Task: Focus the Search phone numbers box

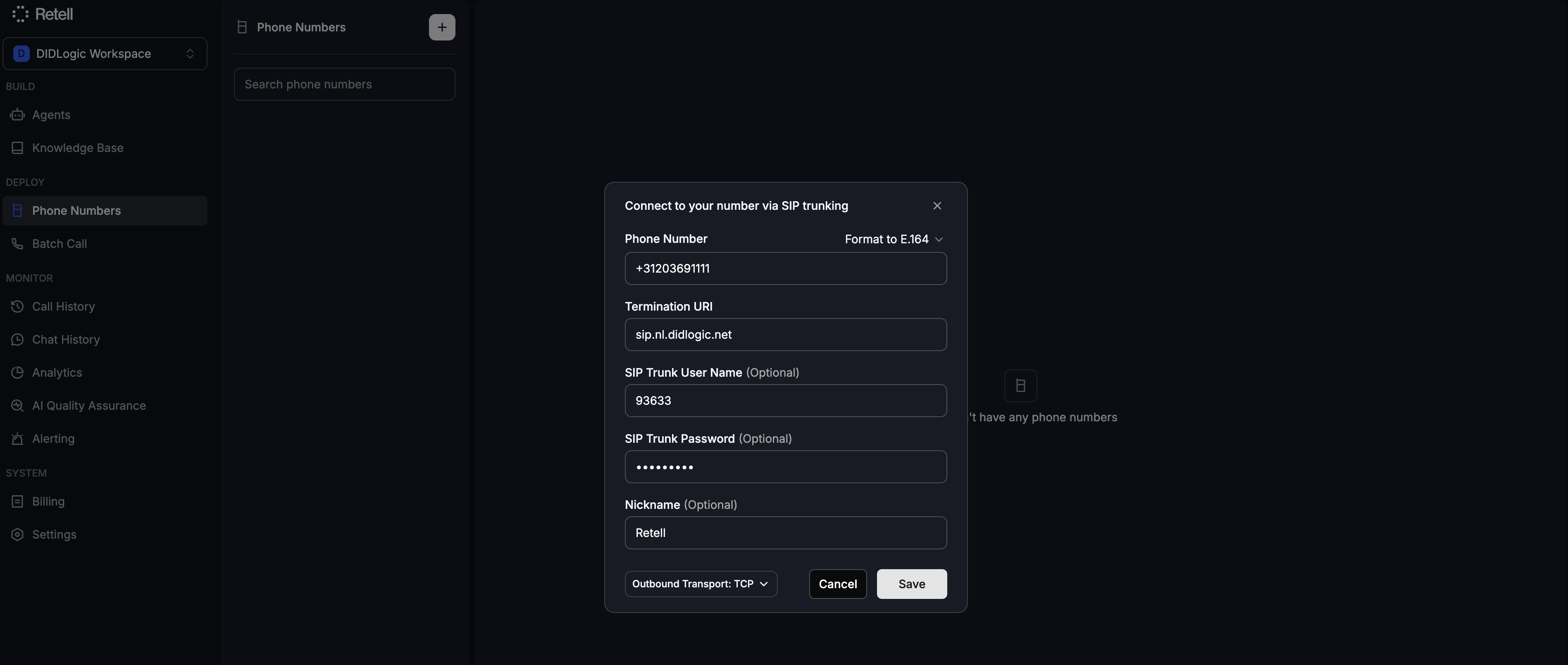Action: coord(344,84)
